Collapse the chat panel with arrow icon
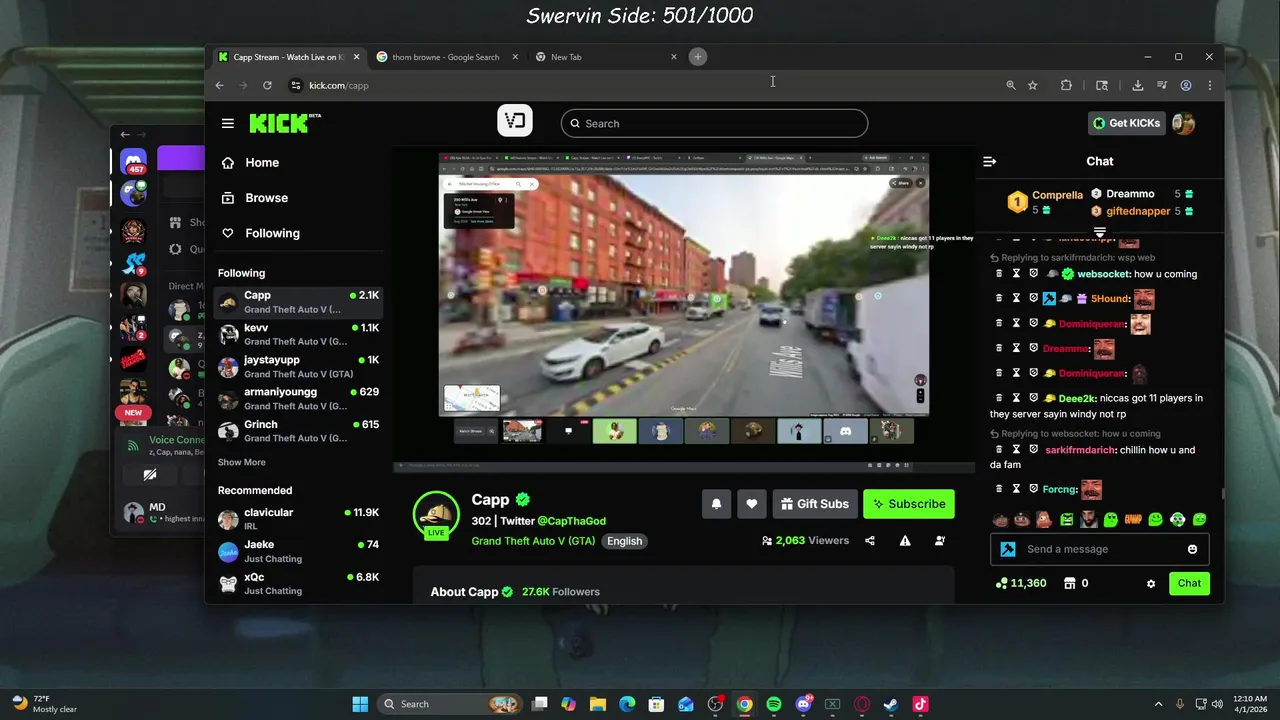Viewport: 1280px width, 720px height. pos(990,161)
